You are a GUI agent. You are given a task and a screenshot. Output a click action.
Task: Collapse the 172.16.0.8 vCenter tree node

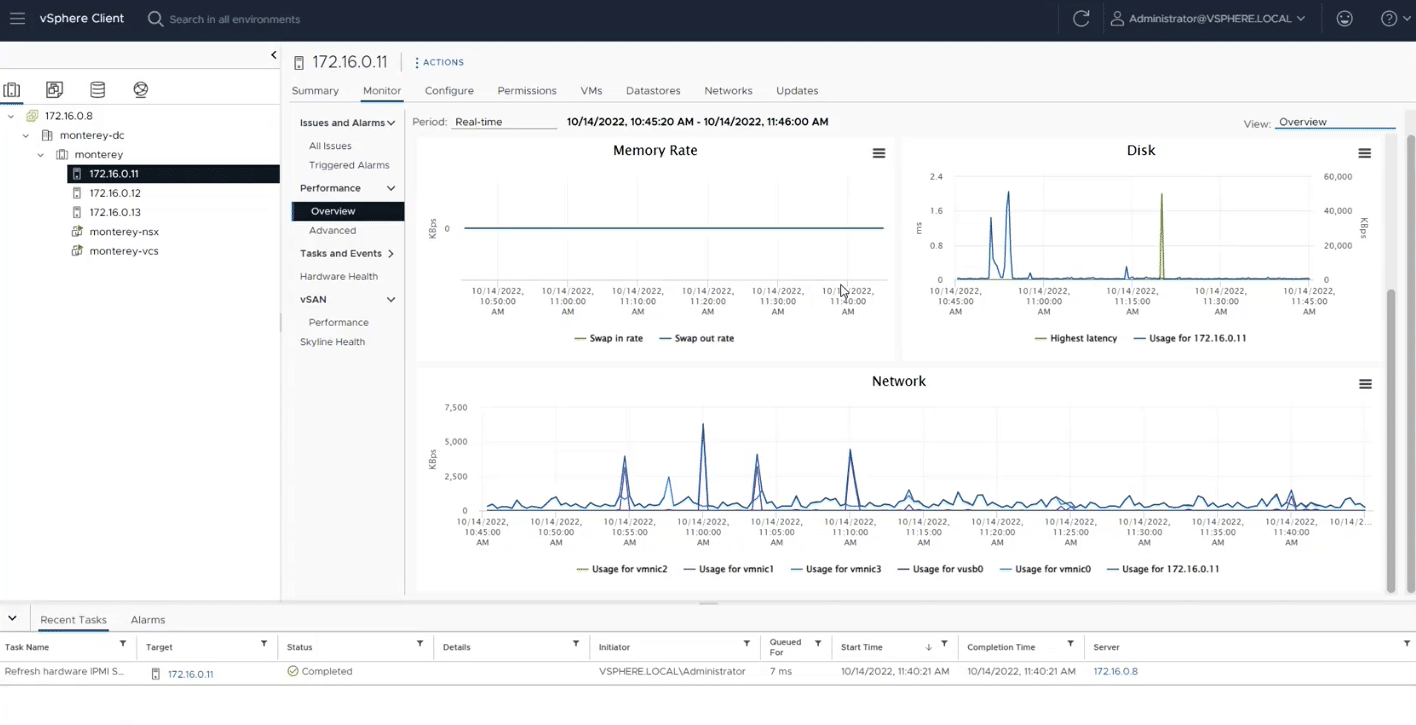11,116
